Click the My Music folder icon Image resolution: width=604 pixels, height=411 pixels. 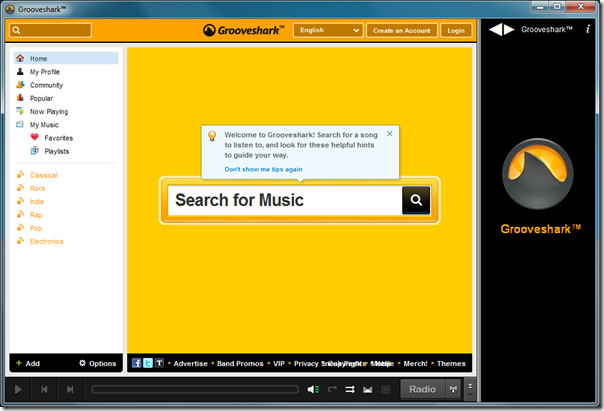tap(20, 124)
